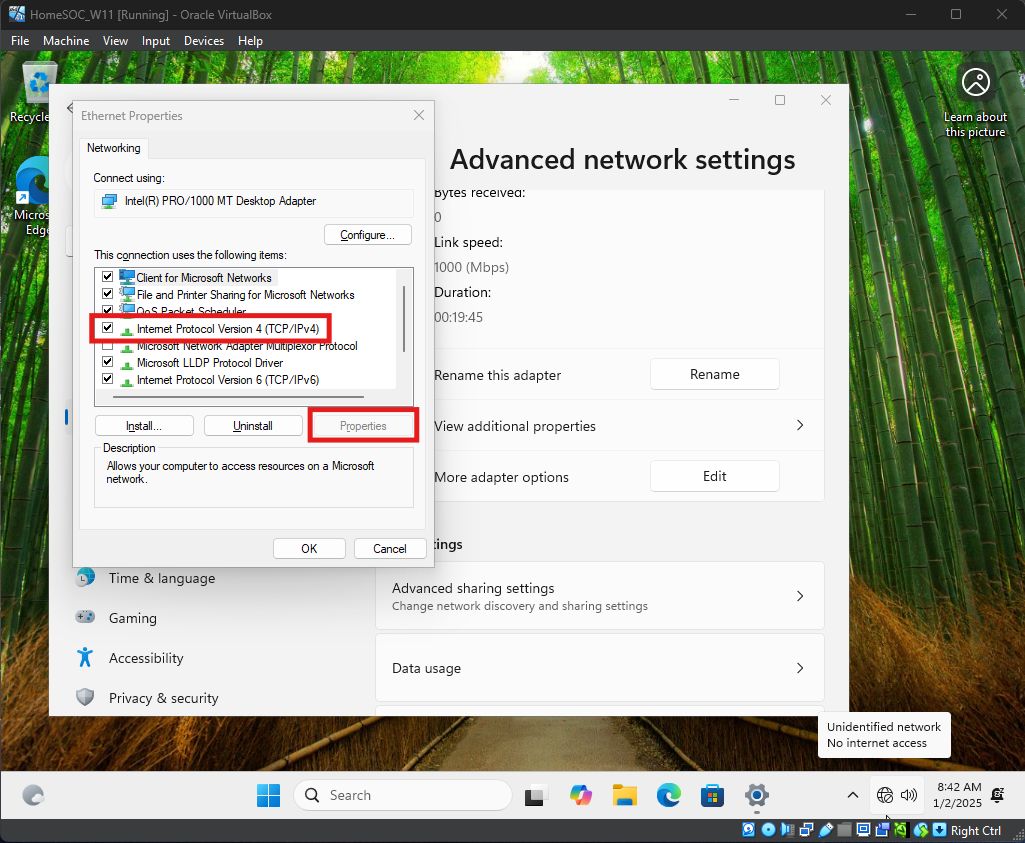
Task: Open File Explorer from the taskbar
Action: (625, 795)
